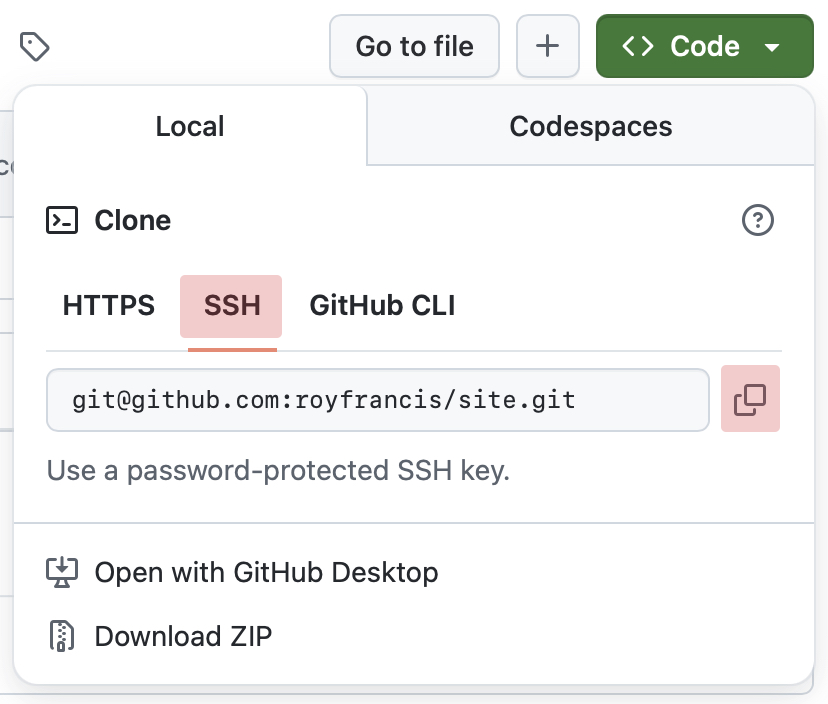Click the ZIP file icon
Screen dimensions: 828x704
(62, 636)
